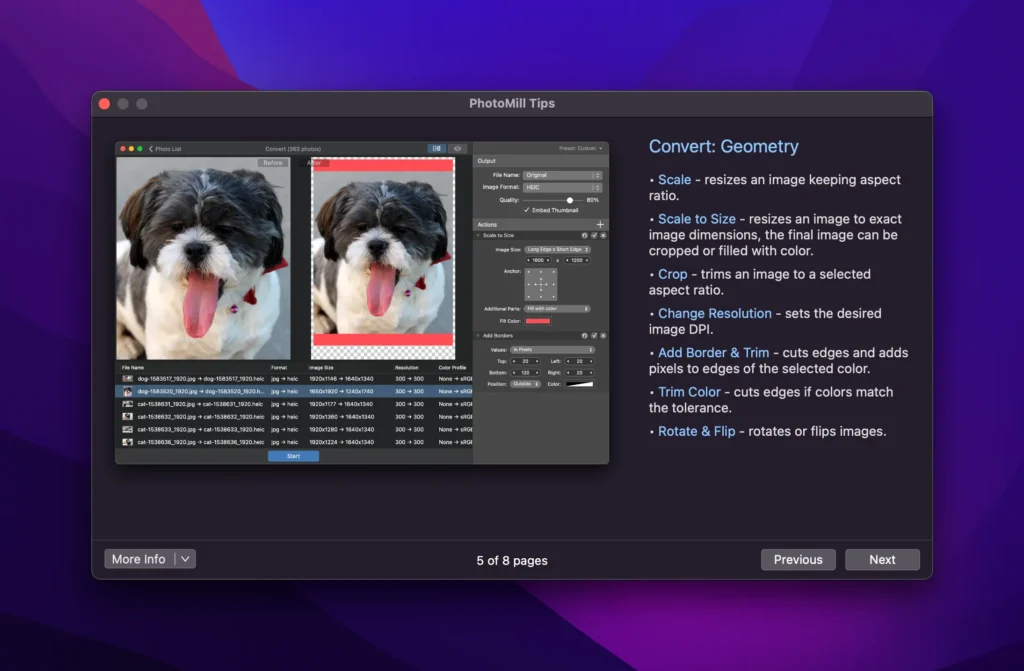Open help for the Add Borders action
1024x671 pixels.
click(x=586, y=335)
